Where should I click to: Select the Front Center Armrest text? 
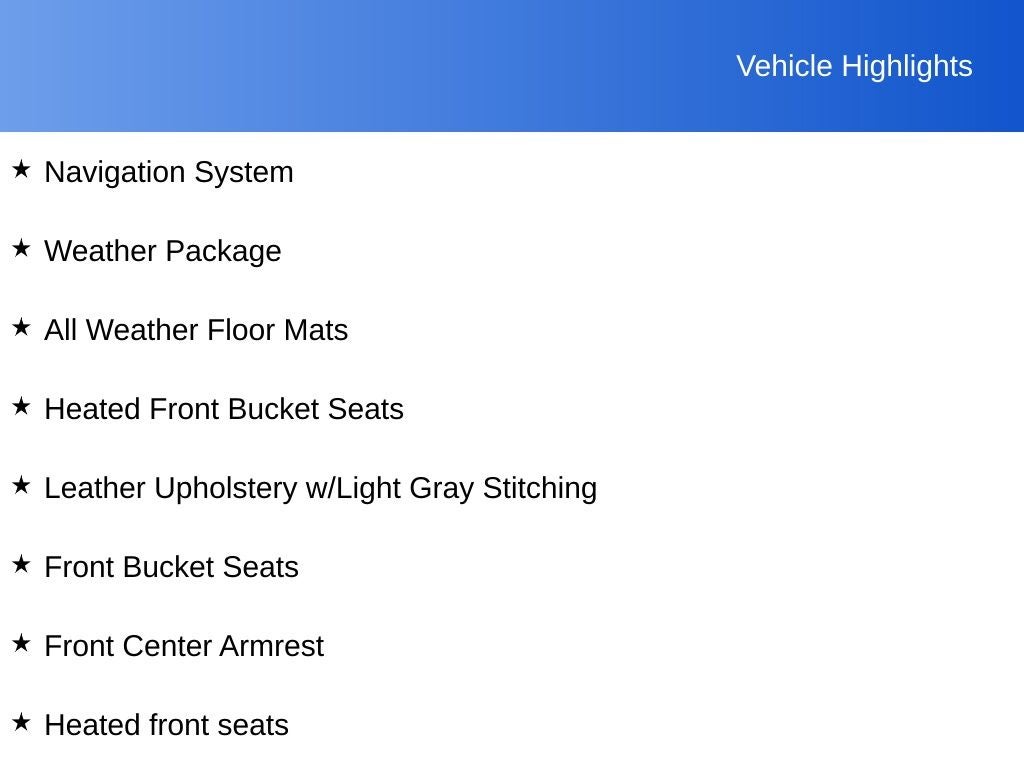[184, 647]
